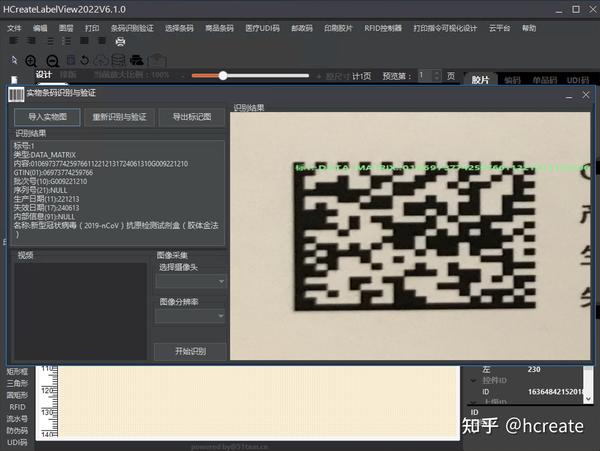Click the zoom ratio slider handle

tap(223, 75)
